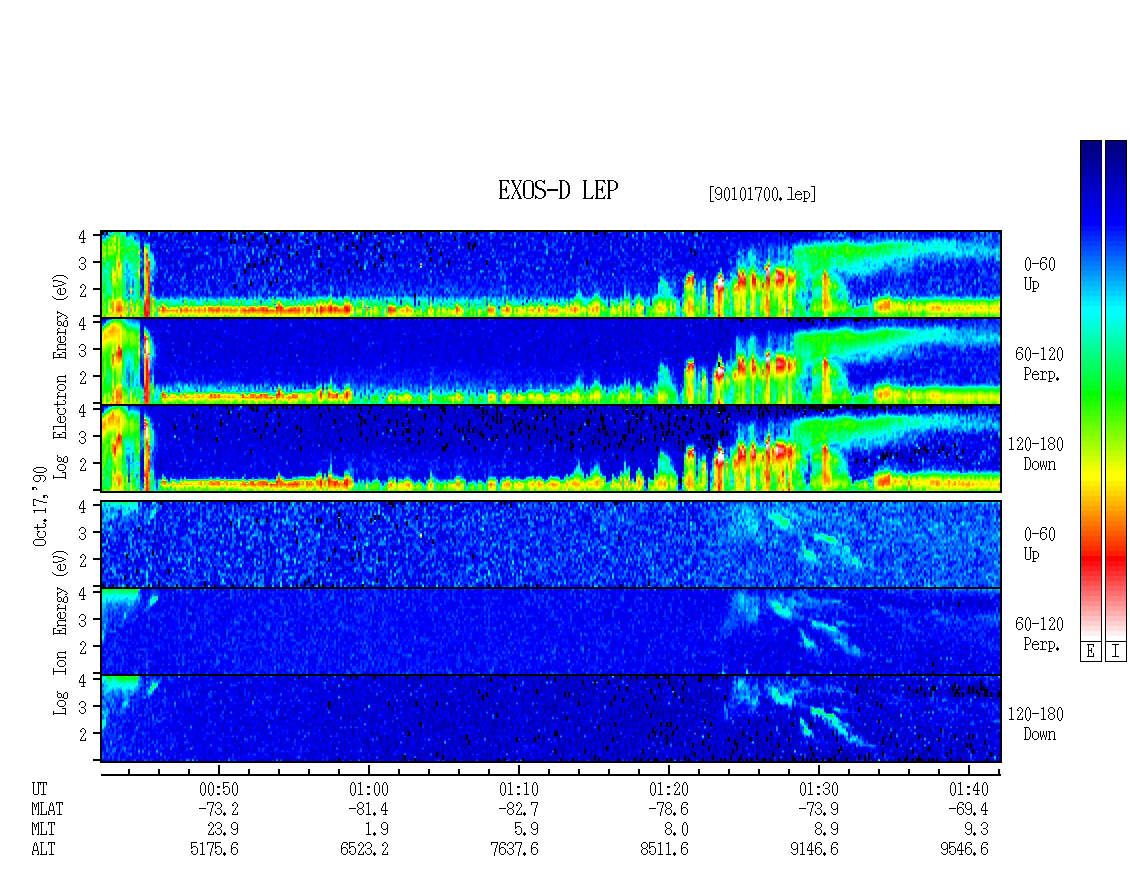The height and width of the screenshot is (875, 1130).
Task: Click the MLT value 8.9
Action: pos(827,830)
